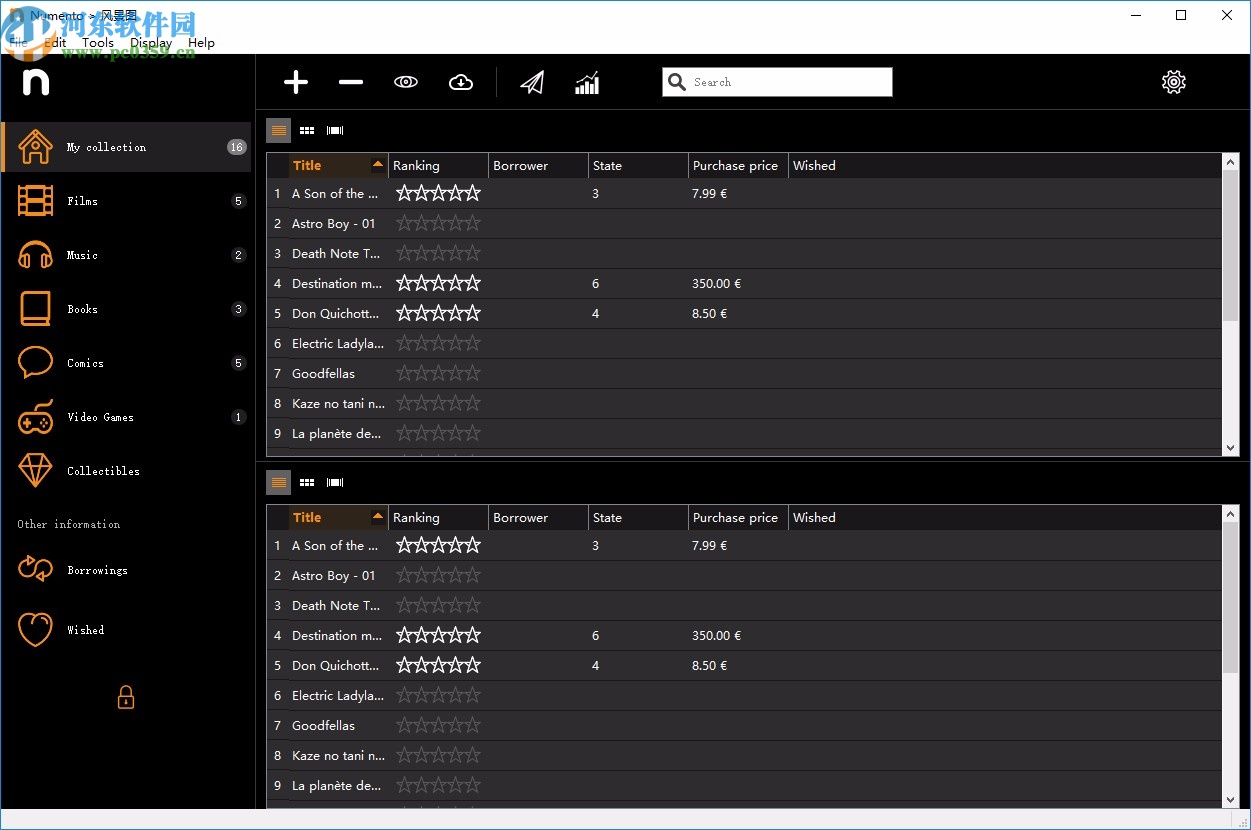Screen dimensions: 1251x830
Task: Open the Tools menu
Action: [x=98, y=43]
